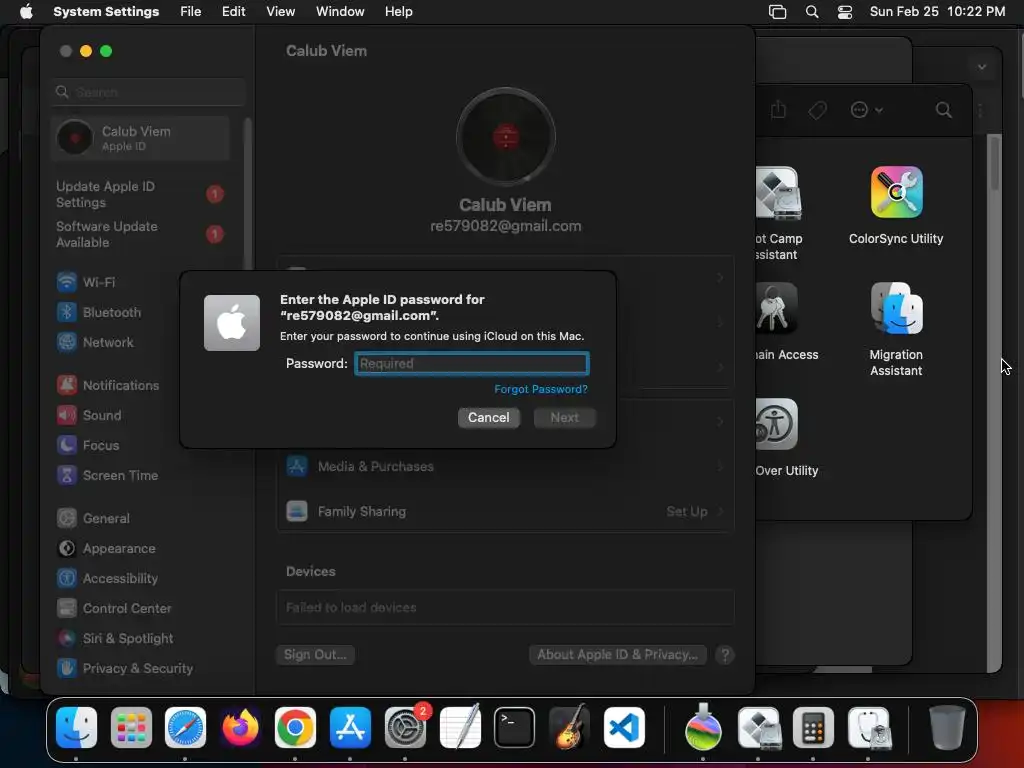
Task: Open the Apple menu
Action: 26,12
